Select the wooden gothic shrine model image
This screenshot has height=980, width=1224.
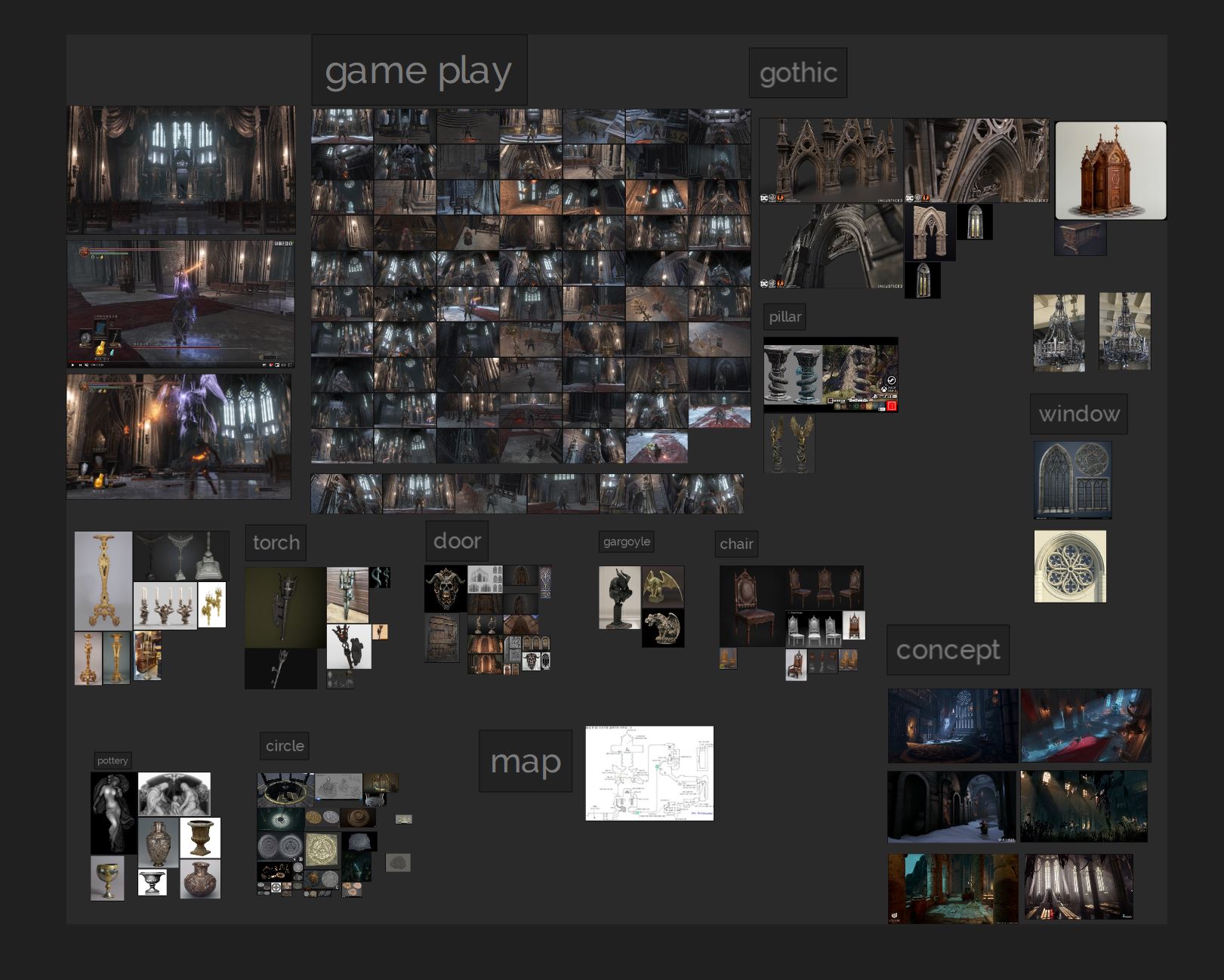[1111, 171]
